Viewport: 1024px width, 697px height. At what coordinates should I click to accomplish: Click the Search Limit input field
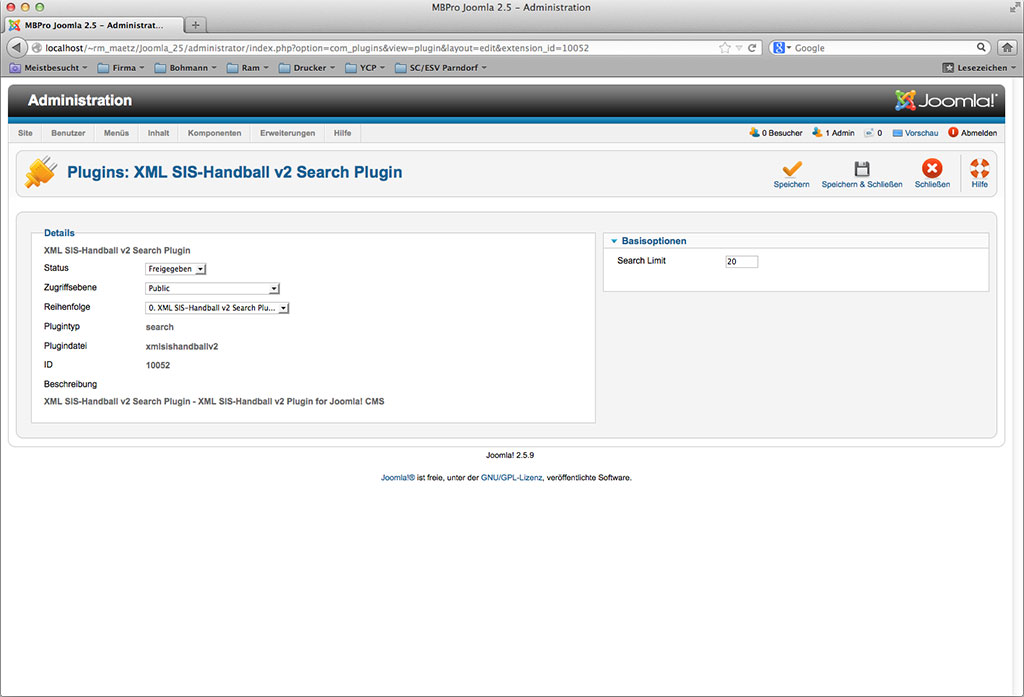coord(741,261)
